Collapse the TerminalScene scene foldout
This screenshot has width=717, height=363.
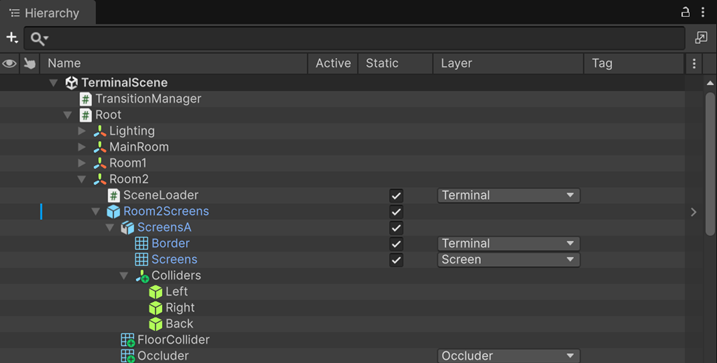pos(54,83)
